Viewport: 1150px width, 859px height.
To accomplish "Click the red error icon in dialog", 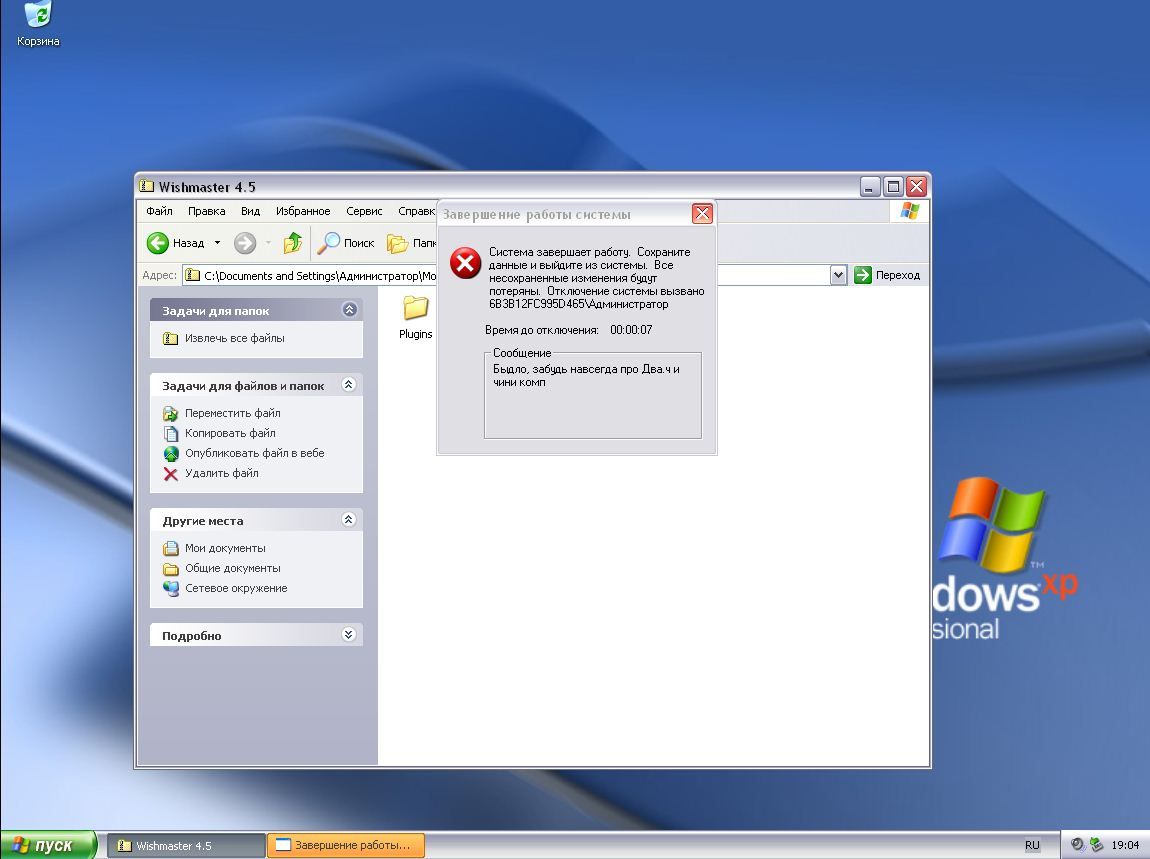I will click(x=465, y=263).
